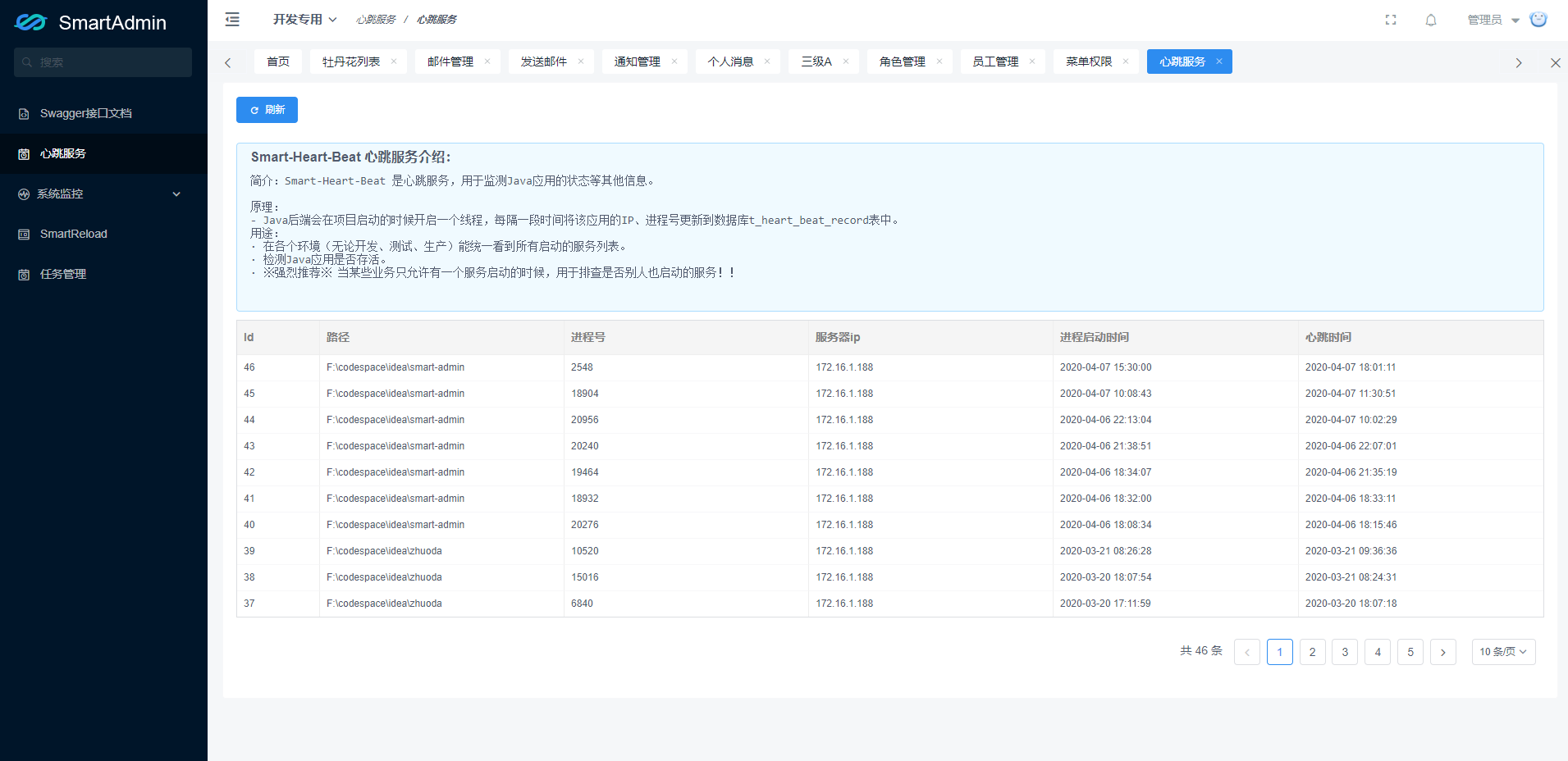Switch to the 菜单权限 tab
This screenshot has height=761, width=1568.
[x=1089, y=62]
